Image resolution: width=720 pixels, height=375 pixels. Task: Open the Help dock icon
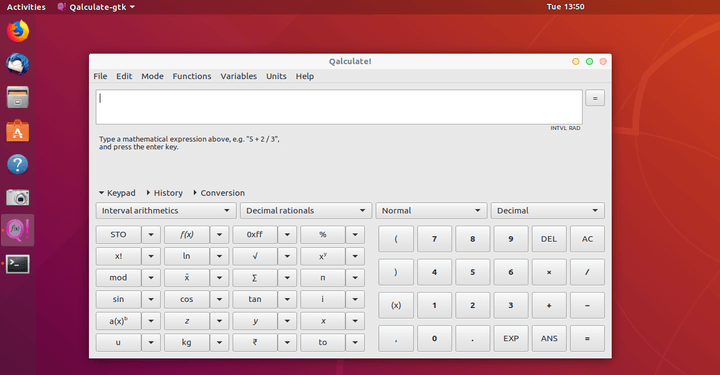[17, 164]
